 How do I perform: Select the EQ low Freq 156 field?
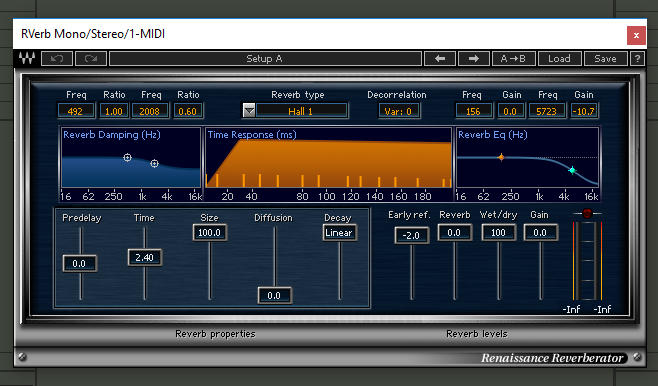tap(473, 111)
